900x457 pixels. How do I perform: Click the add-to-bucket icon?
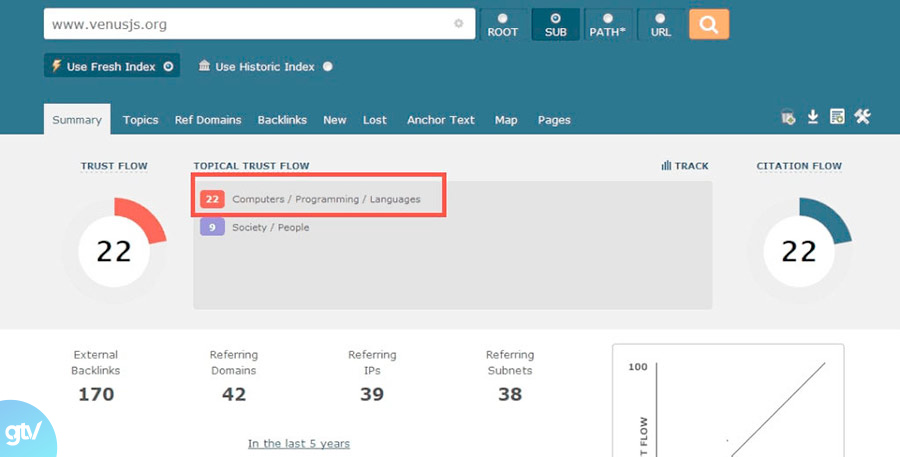pyautogui.click(x=789, y=118)
